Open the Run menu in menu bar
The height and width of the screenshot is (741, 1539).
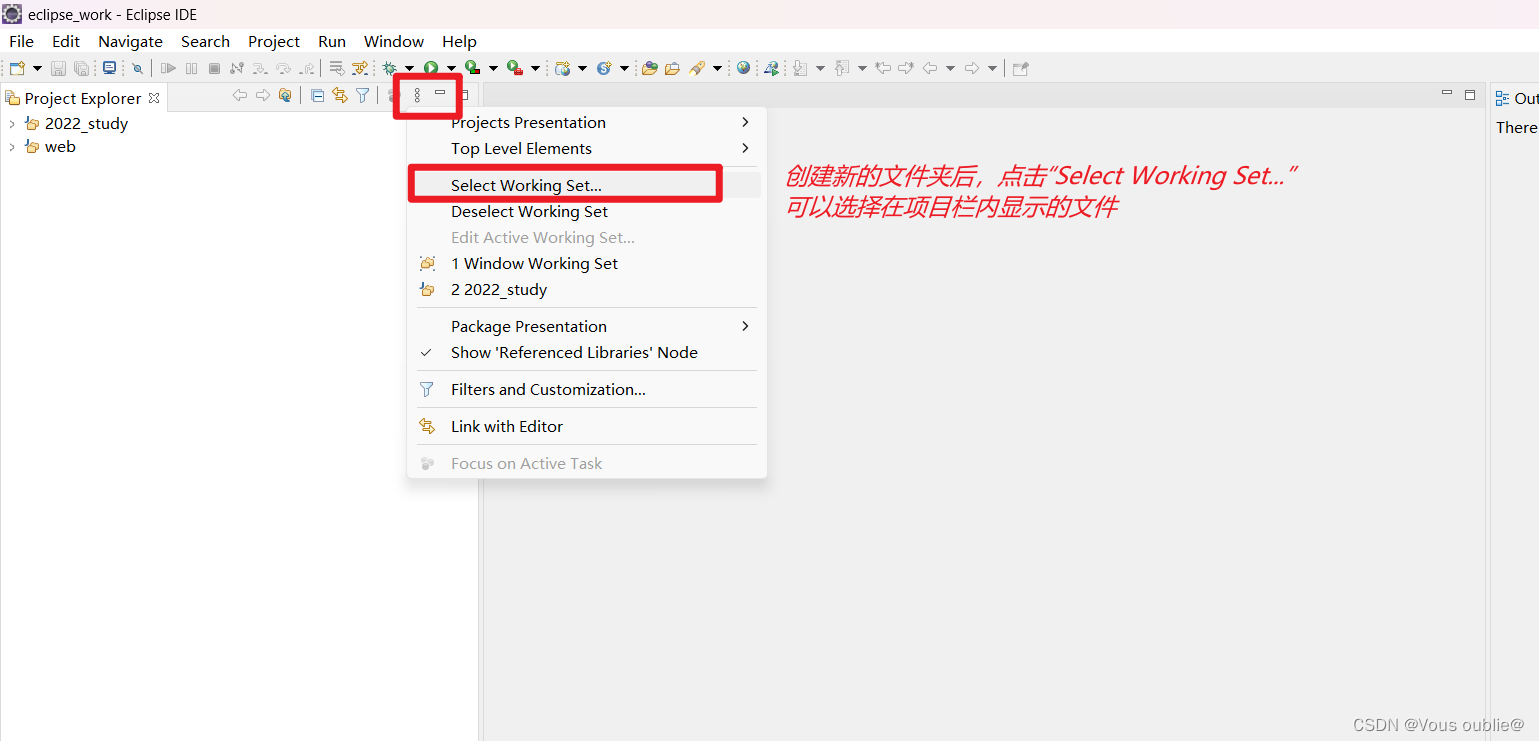(x=332, y=41)
